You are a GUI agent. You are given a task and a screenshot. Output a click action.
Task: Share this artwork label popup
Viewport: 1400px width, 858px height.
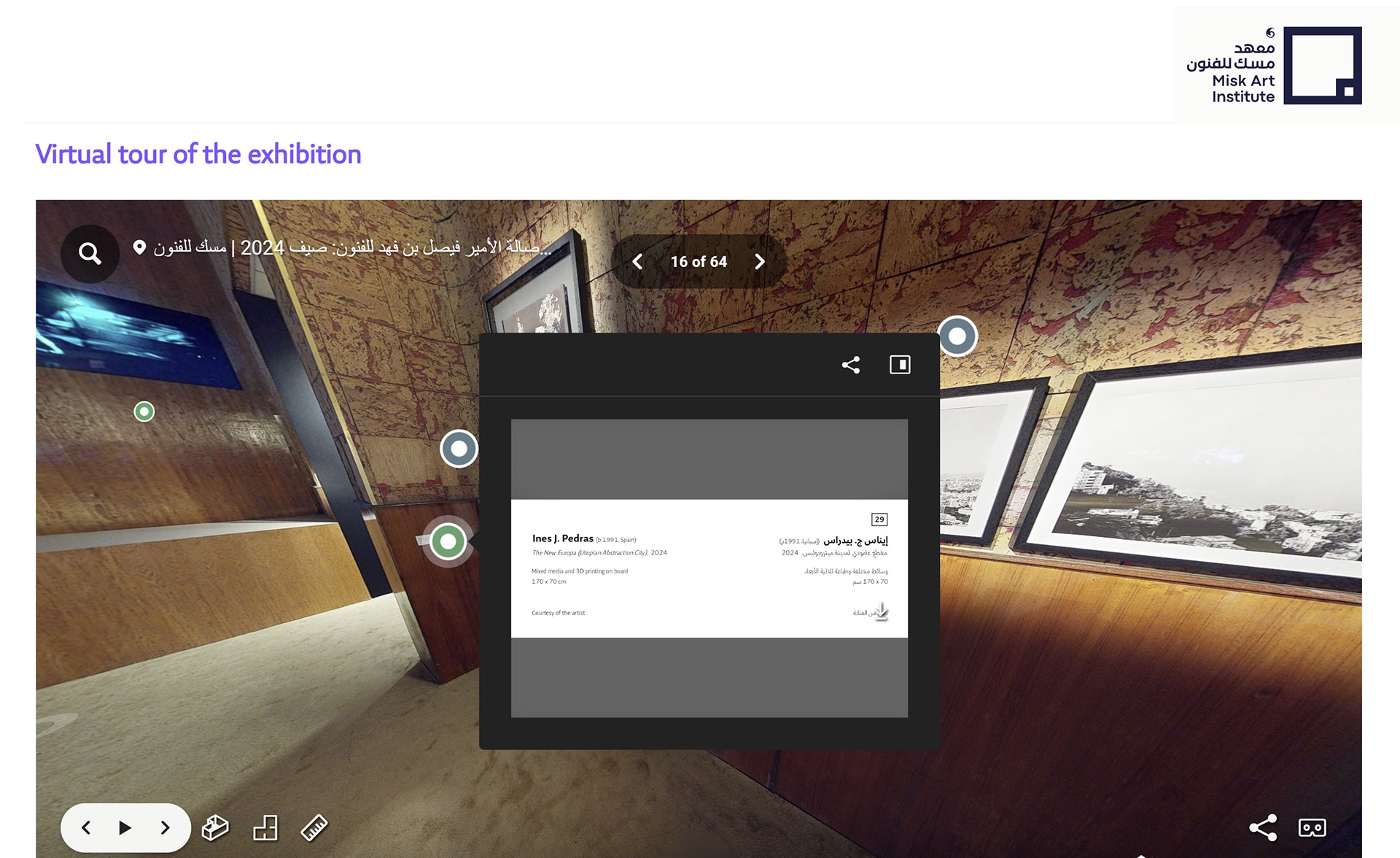(851, 365)
